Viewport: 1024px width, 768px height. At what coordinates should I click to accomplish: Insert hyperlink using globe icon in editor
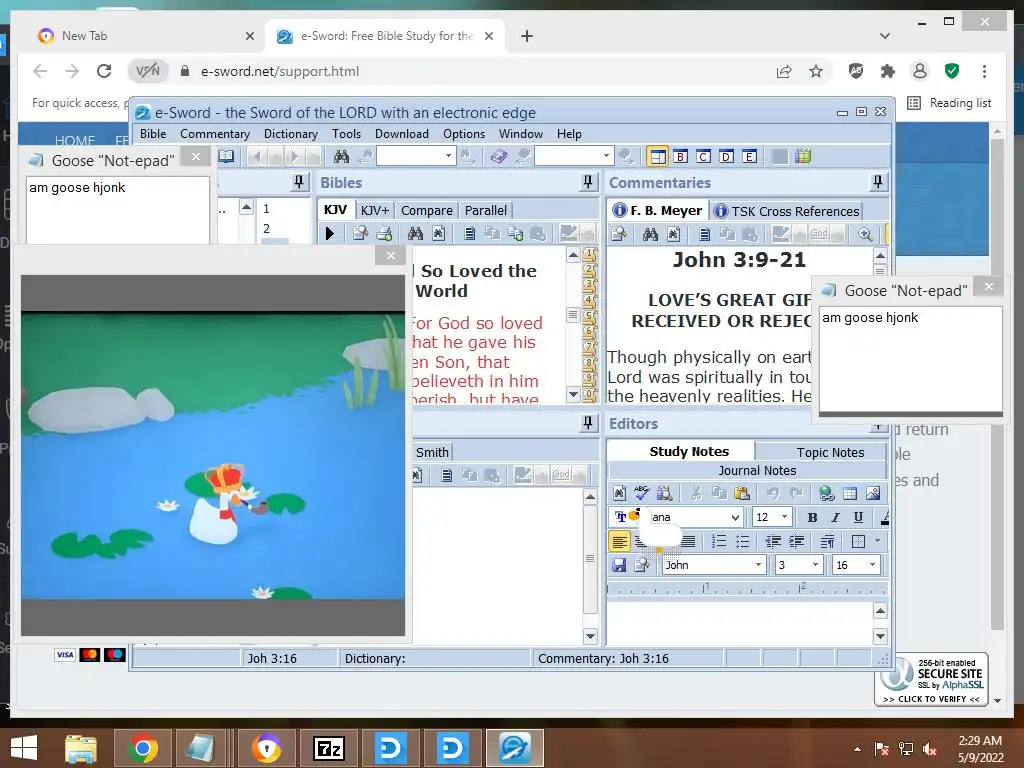827,493
